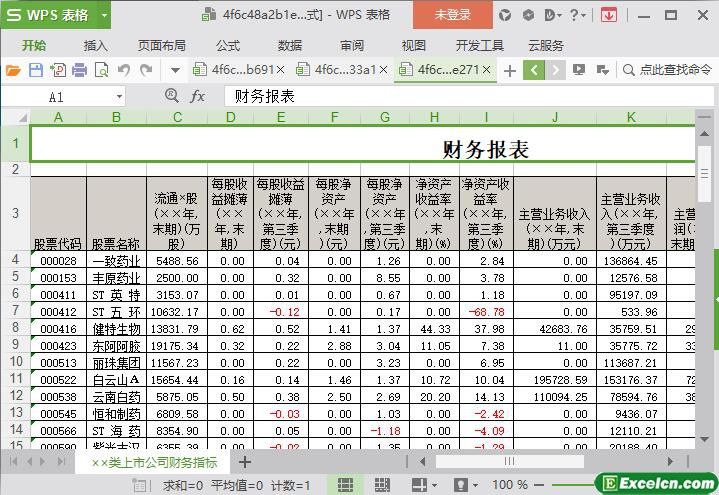
Task: Select the sheet tab ××类上市公司财务指标
Action: tap(154, 462)
